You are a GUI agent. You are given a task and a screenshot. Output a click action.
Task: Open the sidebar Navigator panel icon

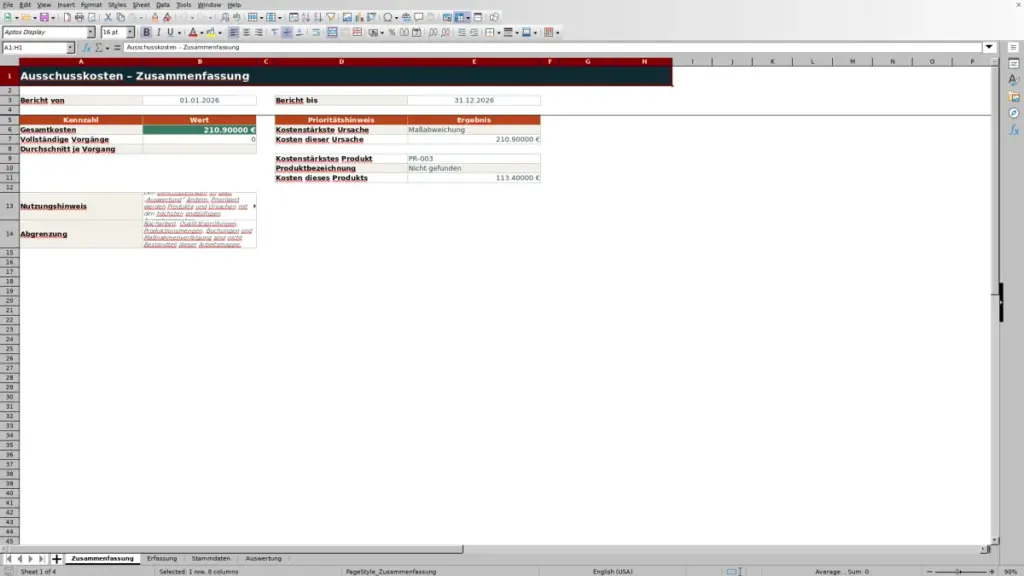coord(1014,114)
